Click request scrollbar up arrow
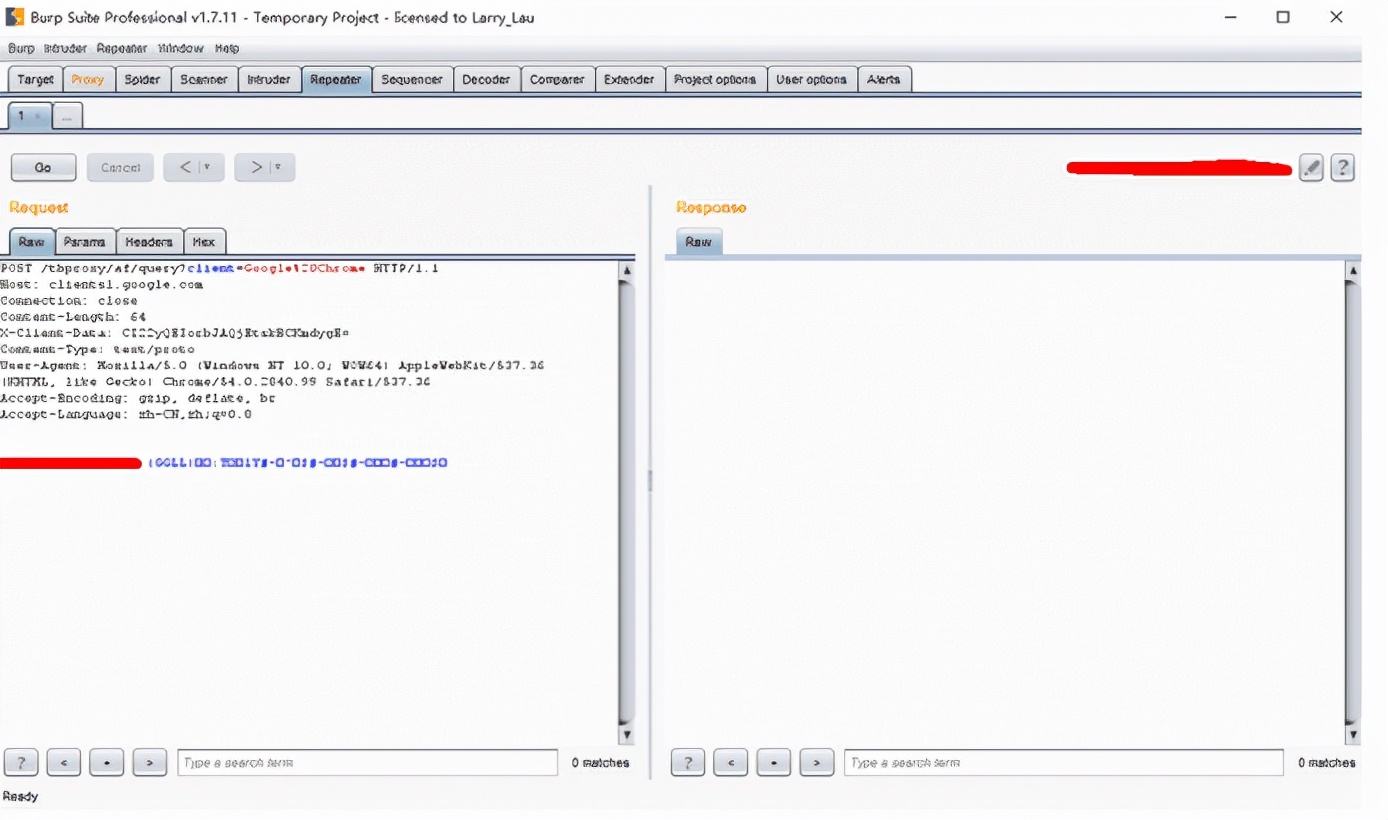1388x820 pixels. coord(627,270)
